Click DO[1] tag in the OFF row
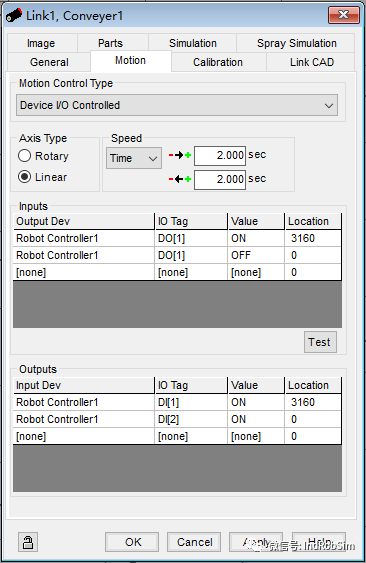 (191, 255)
